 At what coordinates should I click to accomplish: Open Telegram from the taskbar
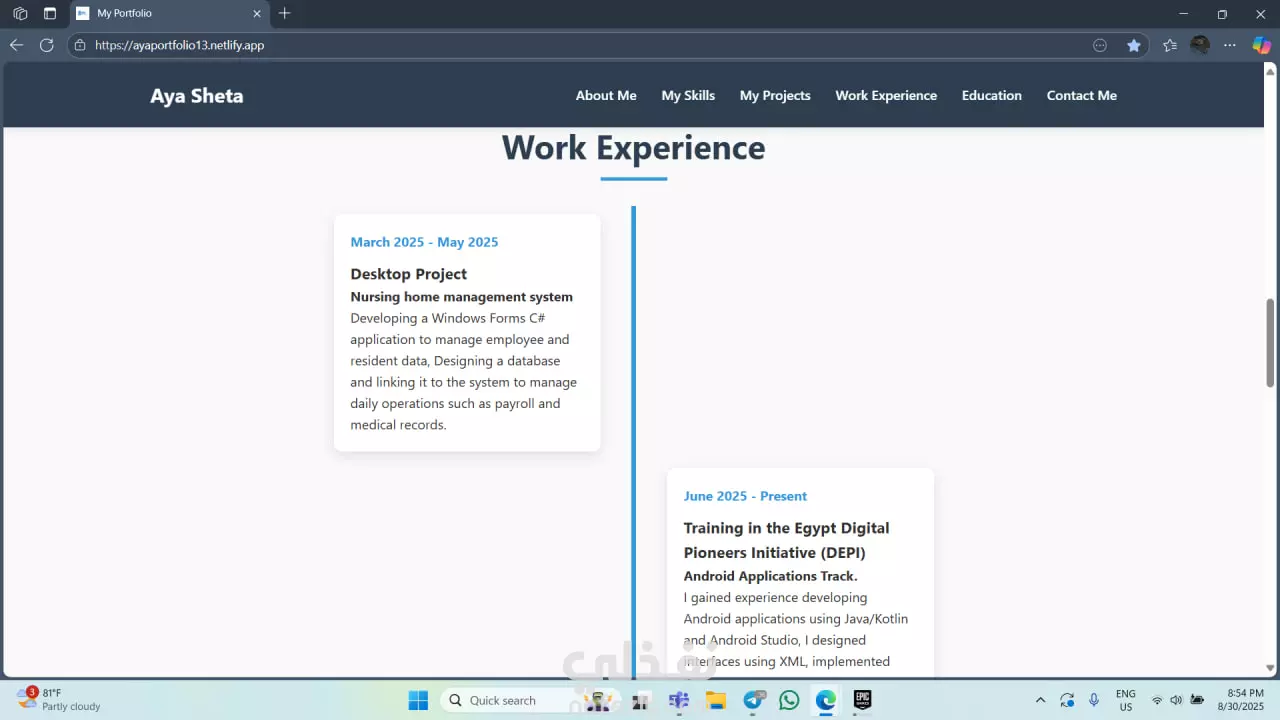[754, 700]
